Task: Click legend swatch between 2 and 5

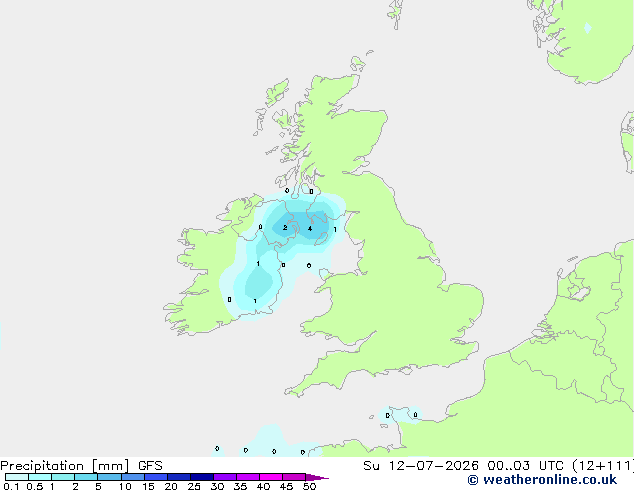Action: coord(86,477)
